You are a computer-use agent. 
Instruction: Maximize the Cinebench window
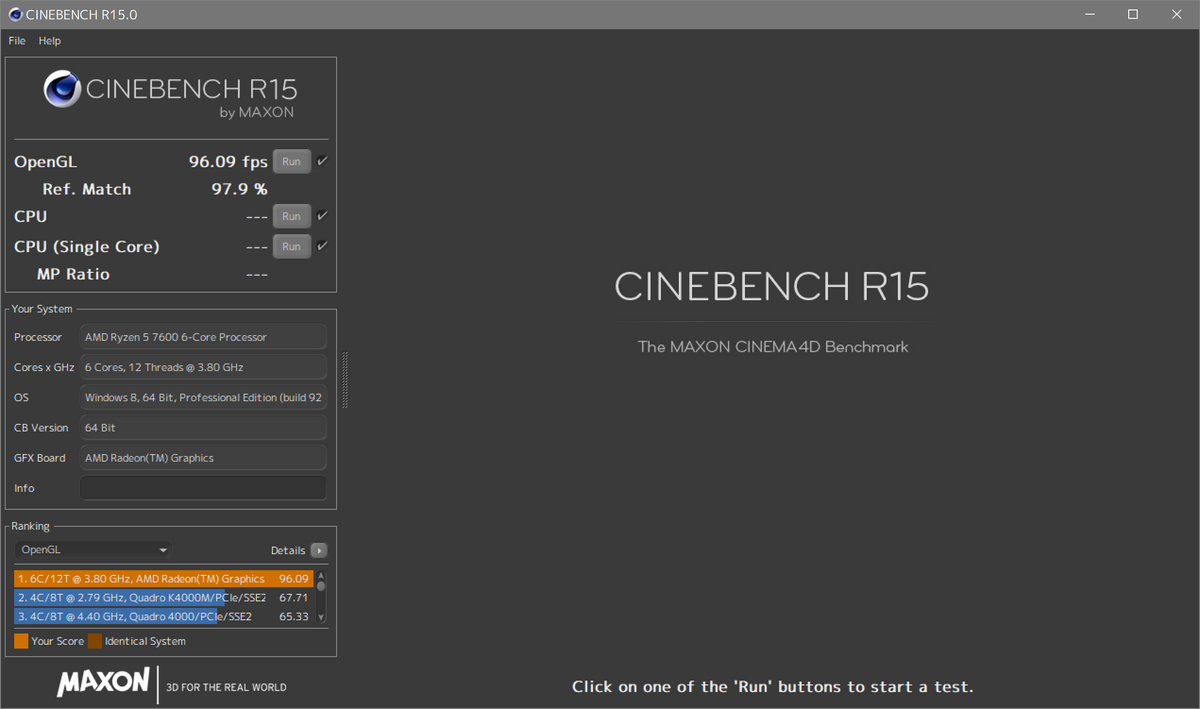pyautogui.click(x=1133, y=14)
